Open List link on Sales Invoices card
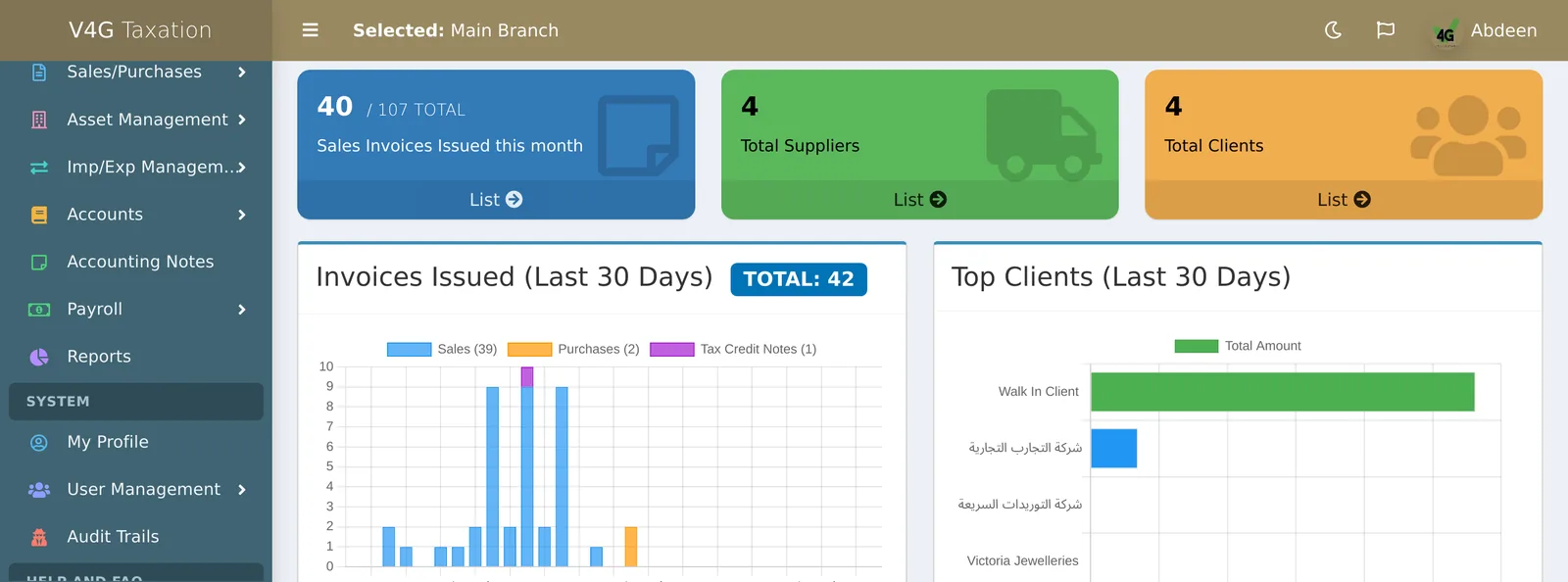 pyautogui.click(x=496, y=200)
